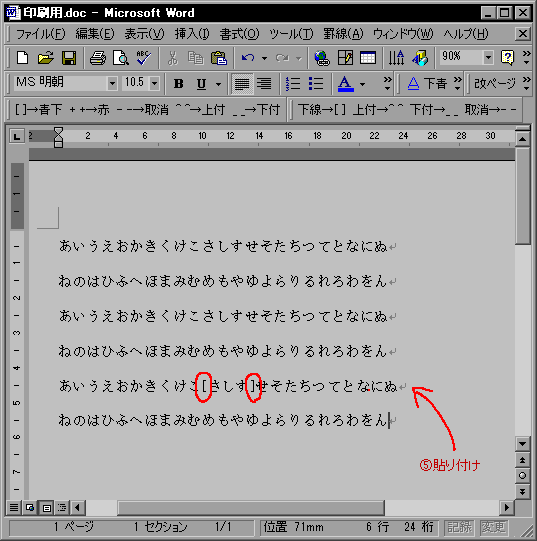Viewport: 537px width, 541px height.
Task: Click the ruler tab alignment selector
Action: 17,136
